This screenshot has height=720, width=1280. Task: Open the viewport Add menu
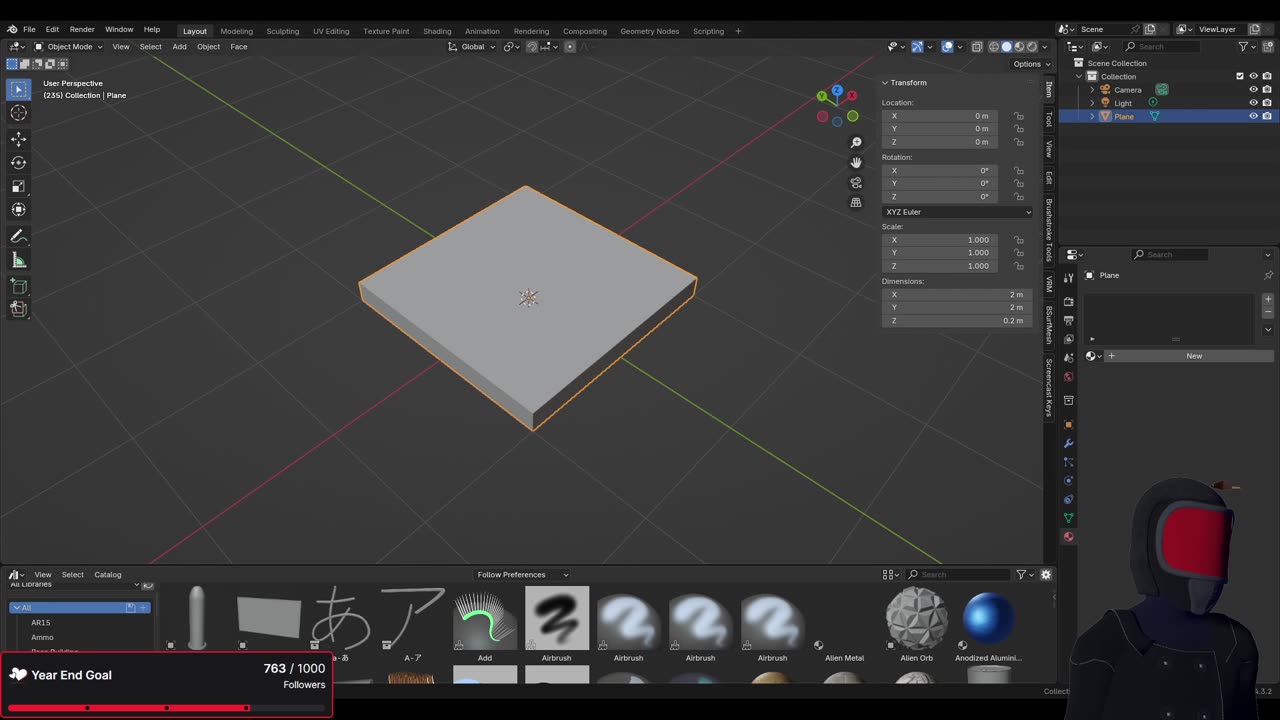179,47
